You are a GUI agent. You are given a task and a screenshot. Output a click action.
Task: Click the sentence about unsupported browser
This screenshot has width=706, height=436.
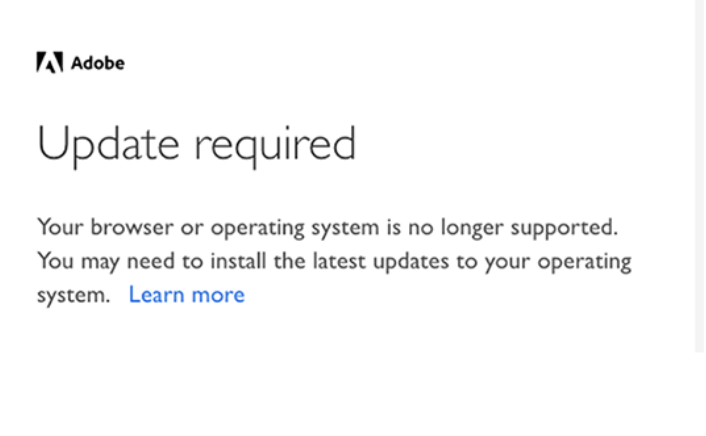click(327, 227)
